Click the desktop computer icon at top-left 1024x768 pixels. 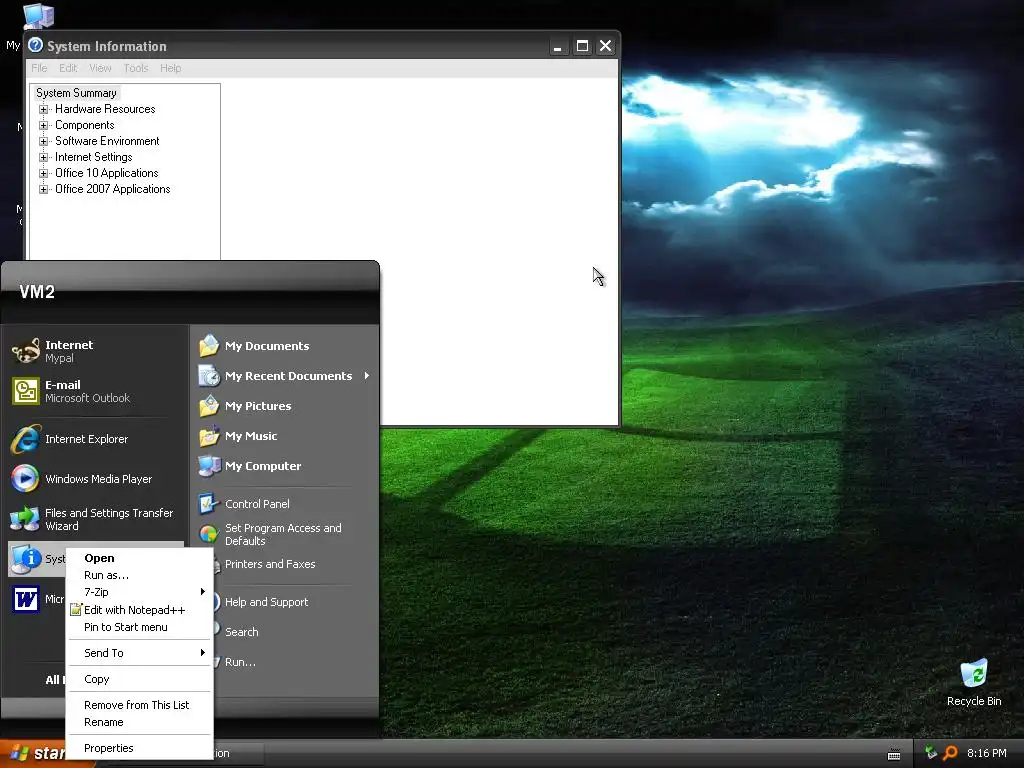(x=39, y=16)
